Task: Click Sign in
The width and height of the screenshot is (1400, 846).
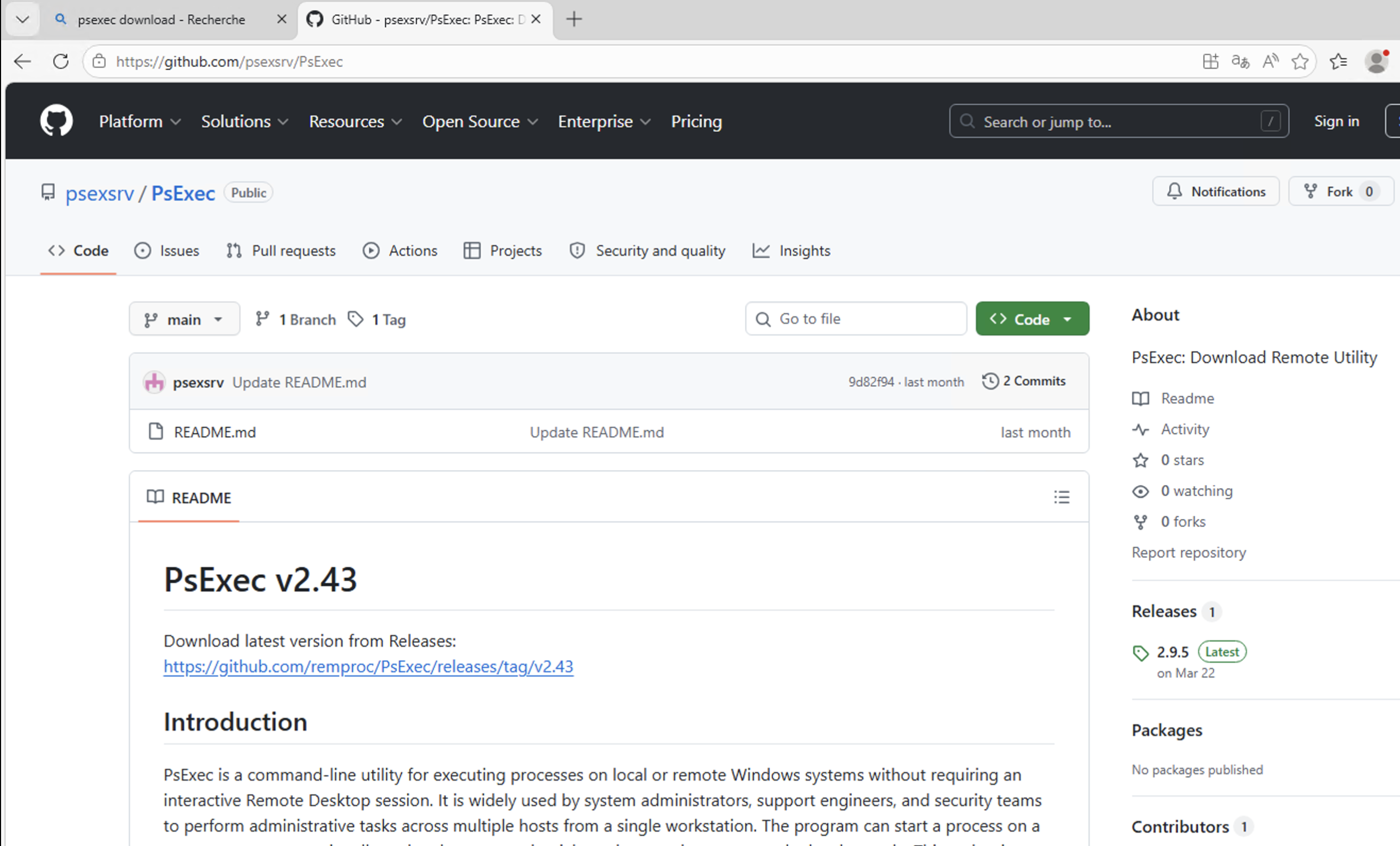Action: click(1336, 121)
